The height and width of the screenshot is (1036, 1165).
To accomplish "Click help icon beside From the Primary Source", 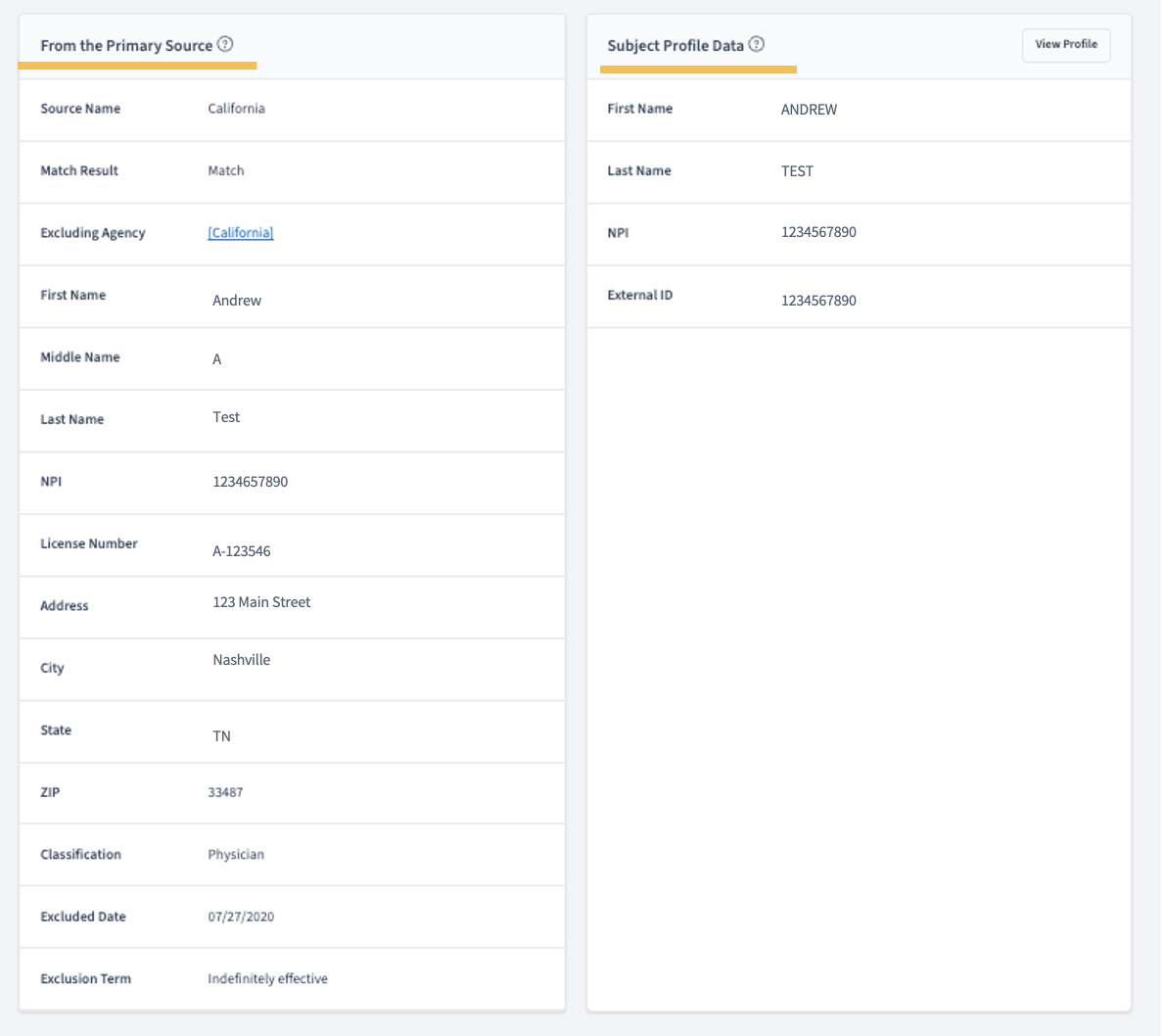I will (225, 45).
